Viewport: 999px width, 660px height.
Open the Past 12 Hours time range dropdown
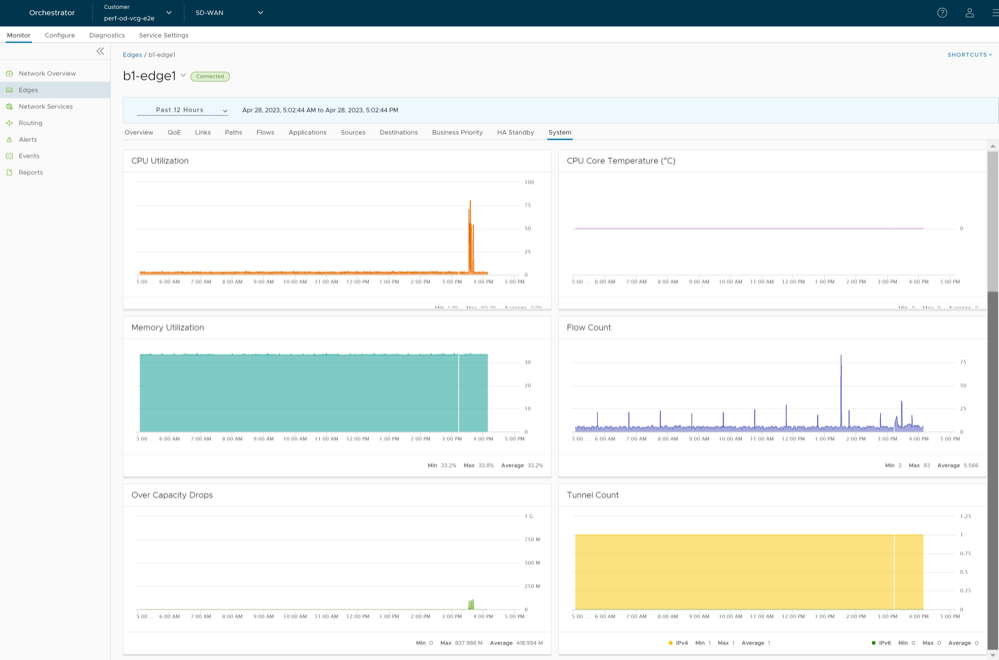point(183,110)
